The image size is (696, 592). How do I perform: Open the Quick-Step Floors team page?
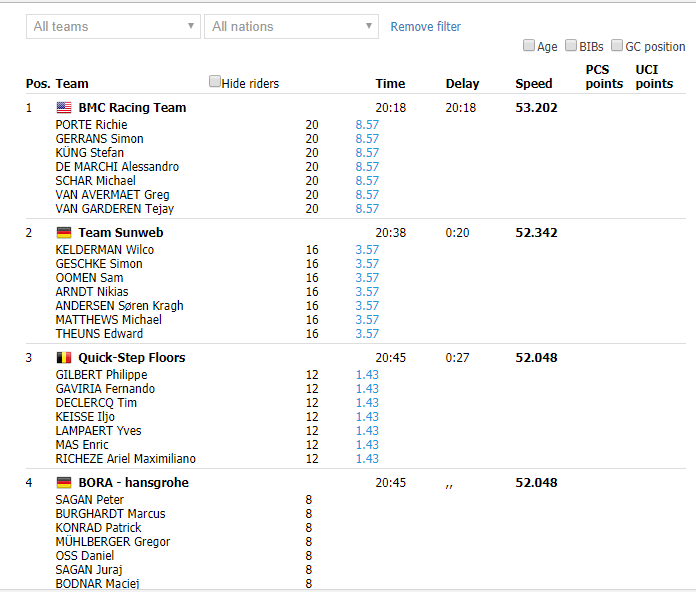[x=132, y=358]
